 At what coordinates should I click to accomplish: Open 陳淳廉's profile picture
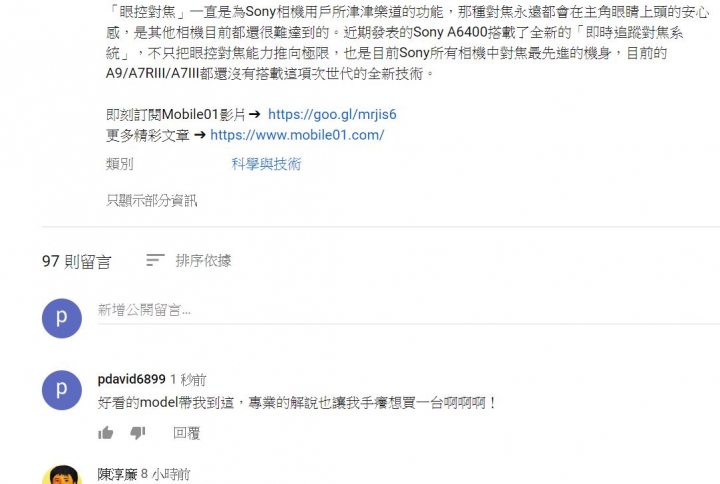[x=62, y=475]
